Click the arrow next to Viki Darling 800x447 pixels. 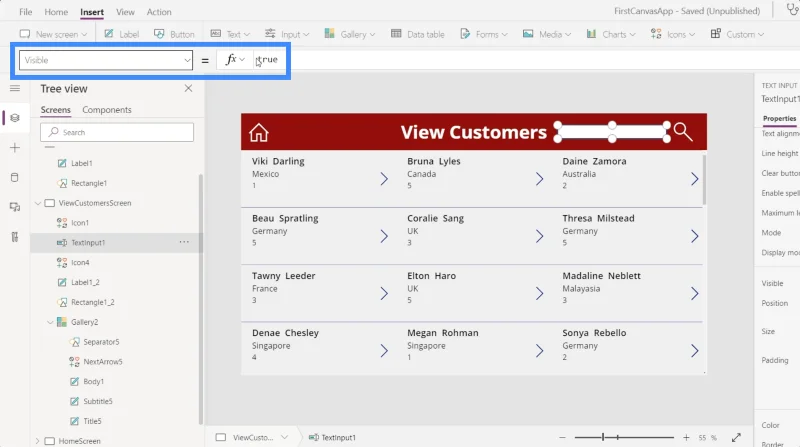(384, 179)
